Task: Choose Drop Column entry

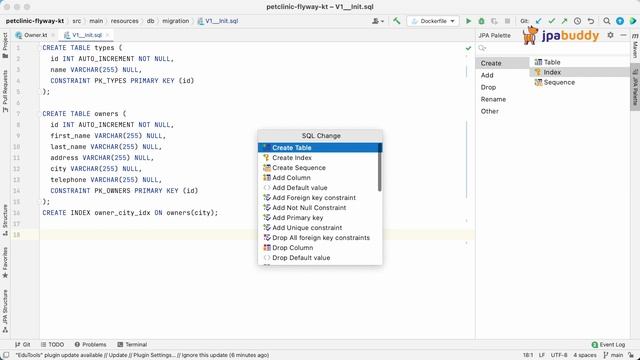Action: (x=318, y=247)
